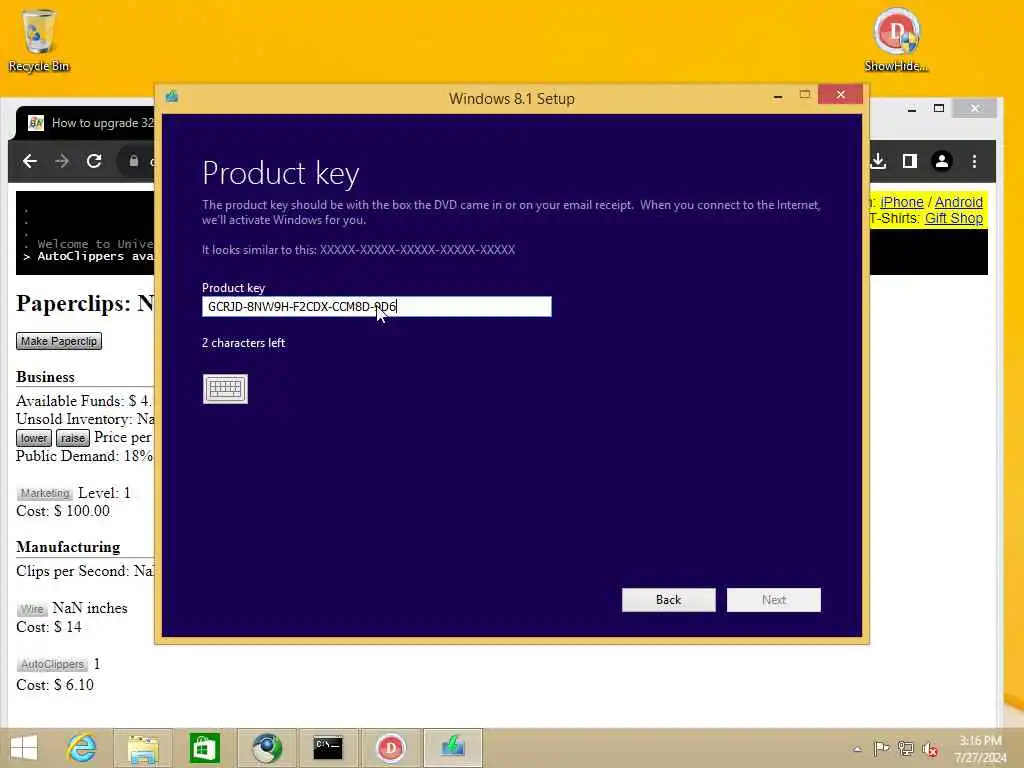Click the '2 characters left' text
Viewport: 1024px width, 768px height.
[244, 343]
